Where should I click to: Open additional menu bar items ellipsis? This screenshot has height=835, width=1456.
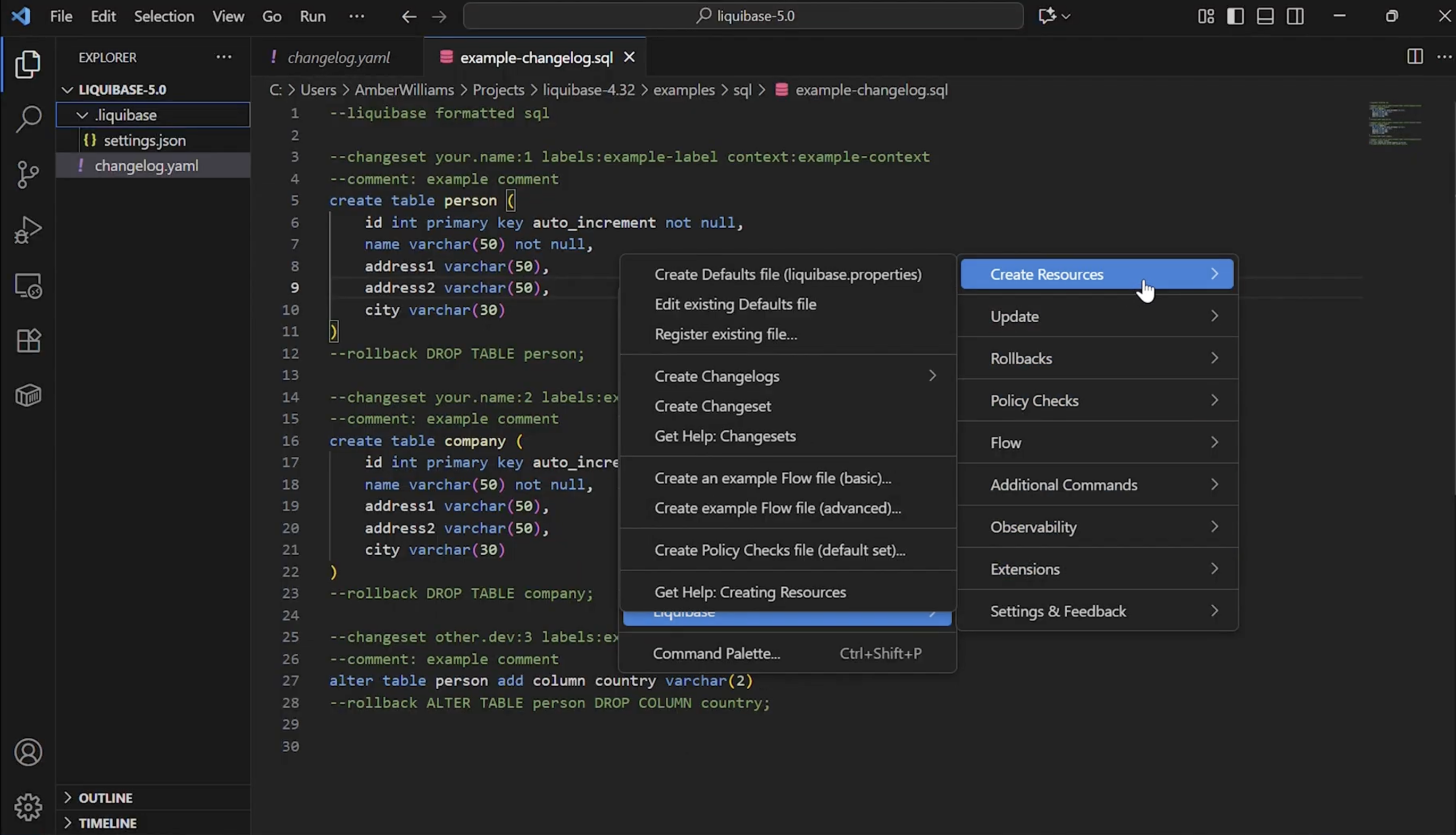click(356, 16)
